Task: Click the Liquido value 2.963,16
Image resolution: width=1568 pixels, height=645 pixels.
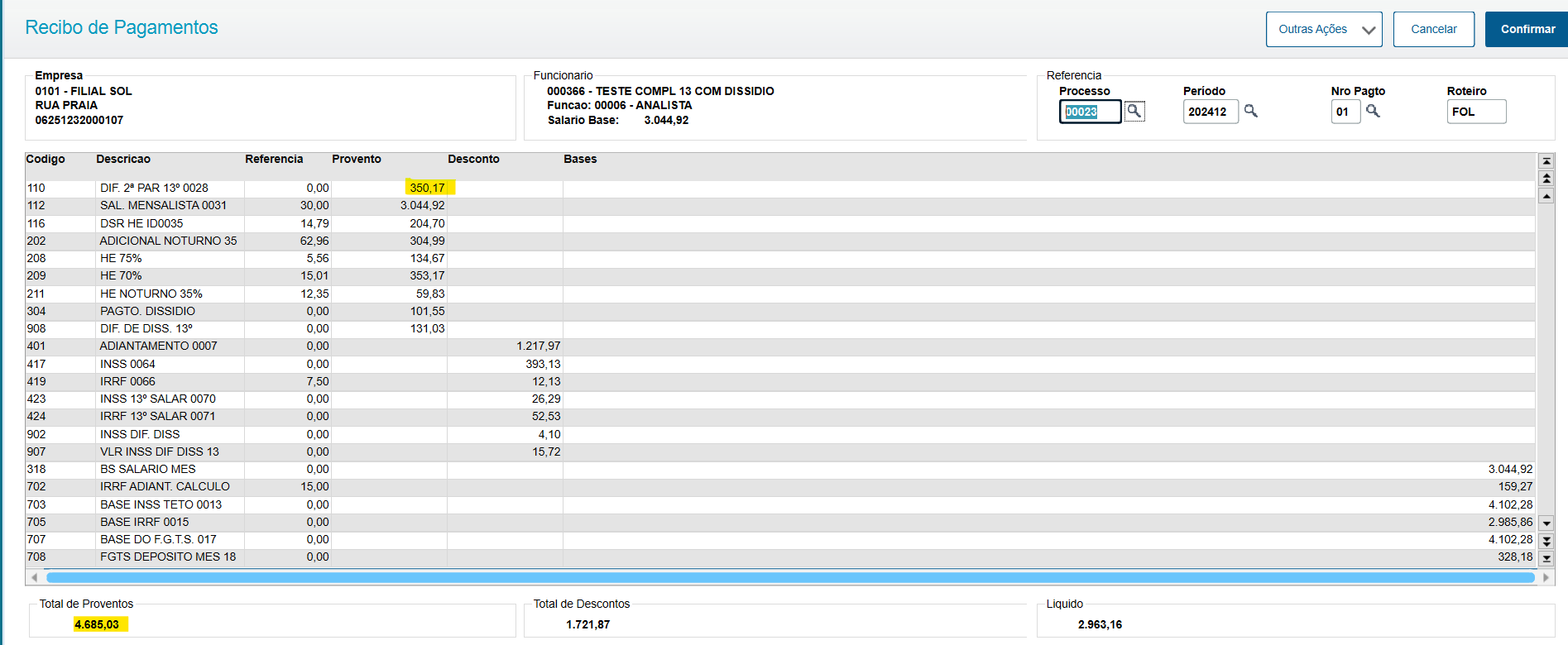Action: click(x=1100, y=624)
